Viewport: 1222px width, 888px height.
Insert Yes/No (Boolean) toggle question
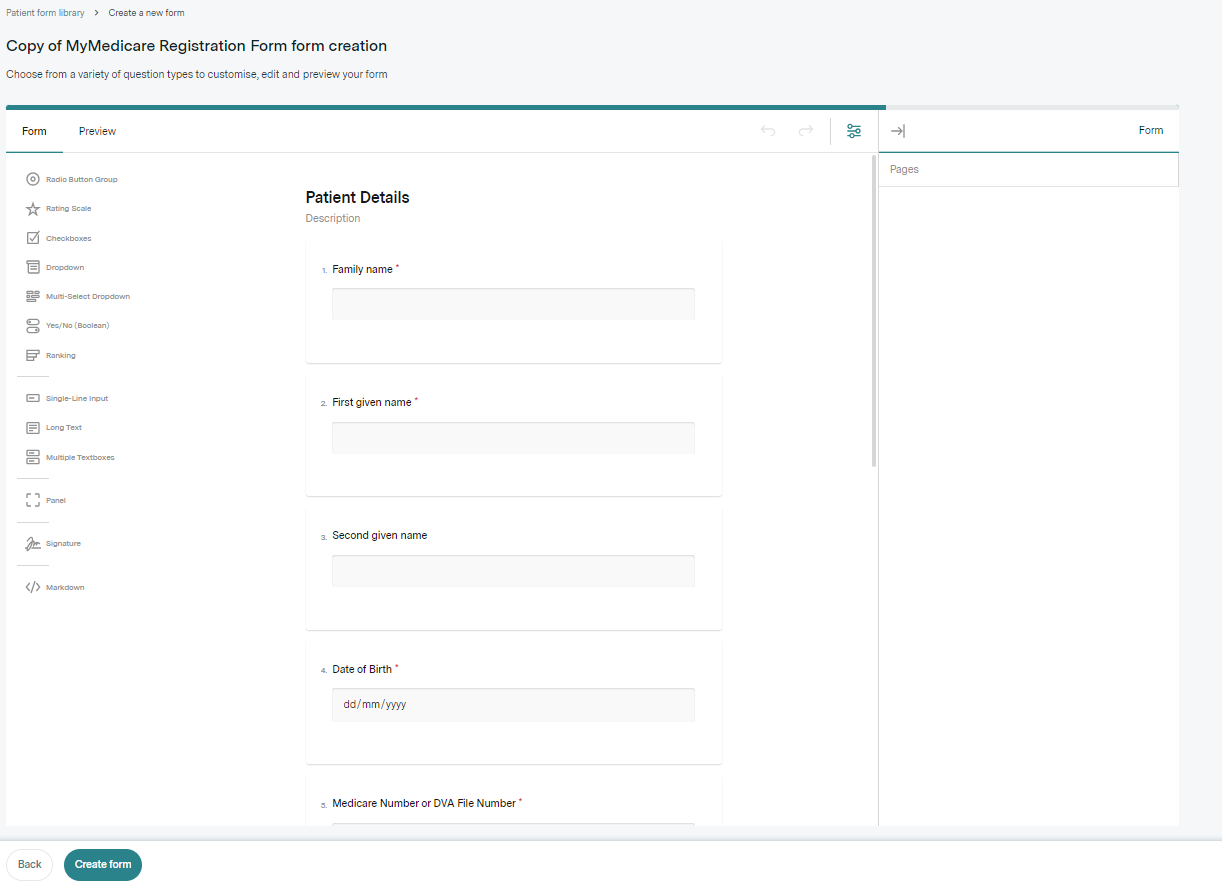point(77,326)
